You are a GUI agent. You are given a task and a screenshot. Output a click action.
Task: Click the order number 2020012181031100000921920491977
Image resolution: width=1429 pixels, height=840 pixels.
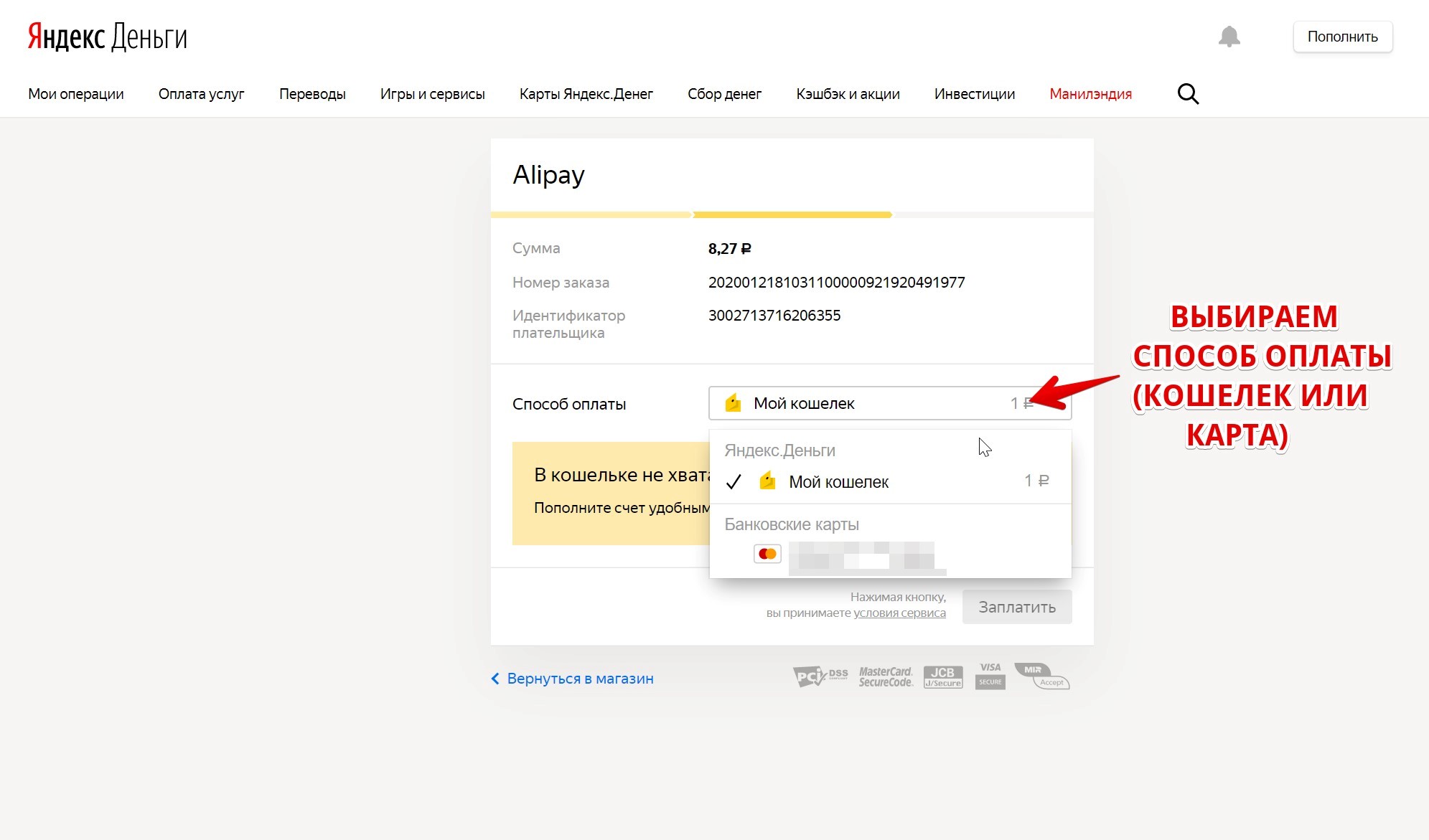point(836,283)
